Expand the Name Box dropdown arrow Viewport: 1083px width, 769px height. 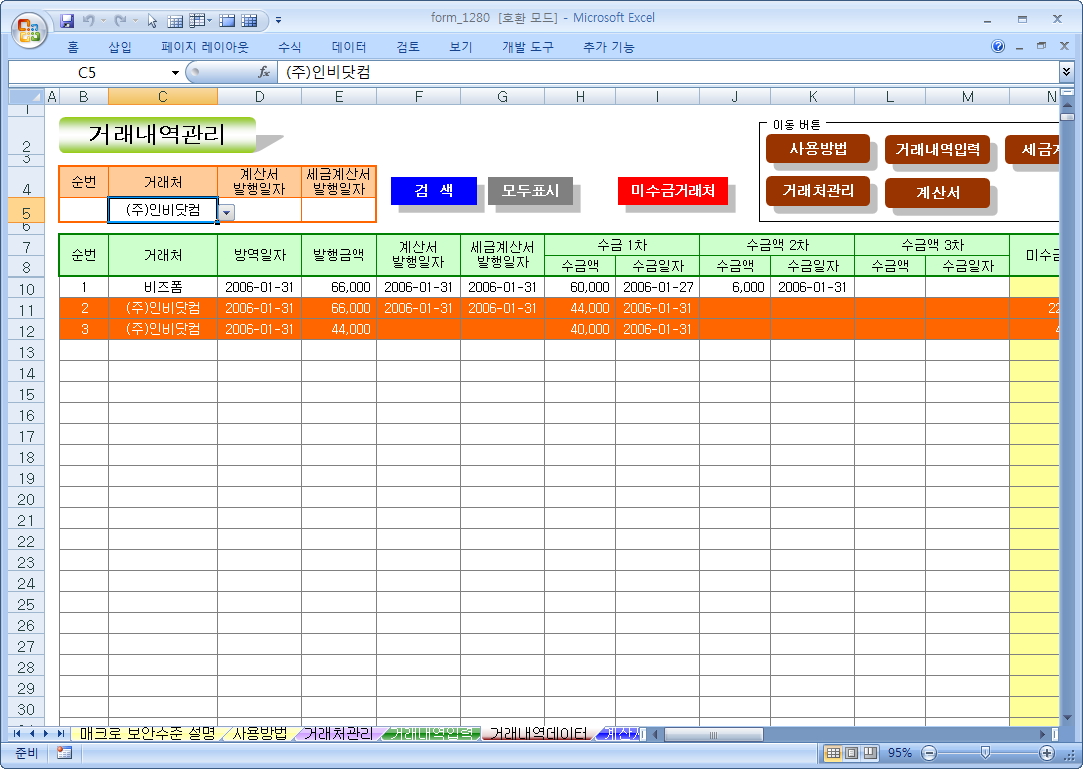tap(175, 73)
